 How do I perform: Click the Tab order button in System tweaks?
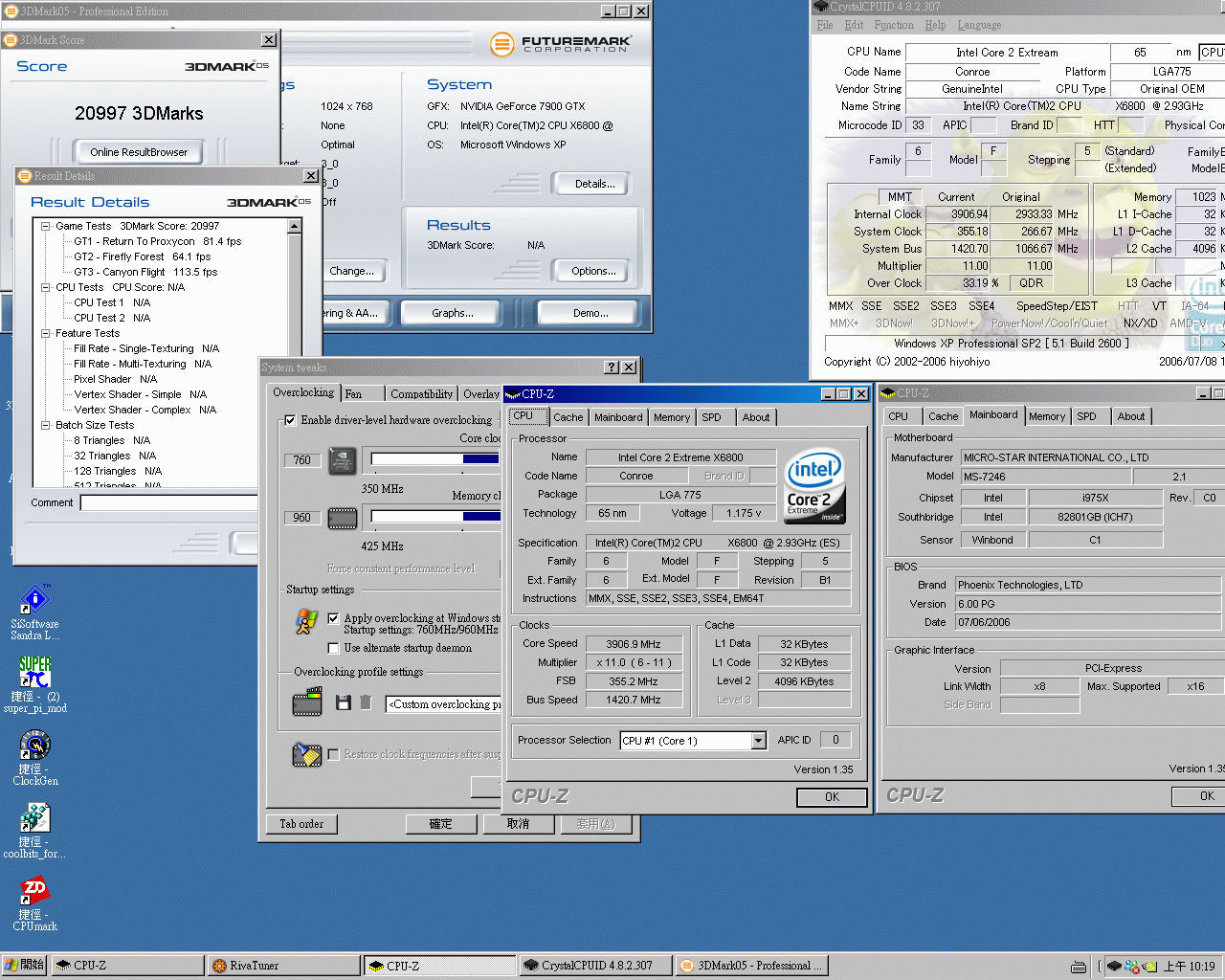[301, 824]
